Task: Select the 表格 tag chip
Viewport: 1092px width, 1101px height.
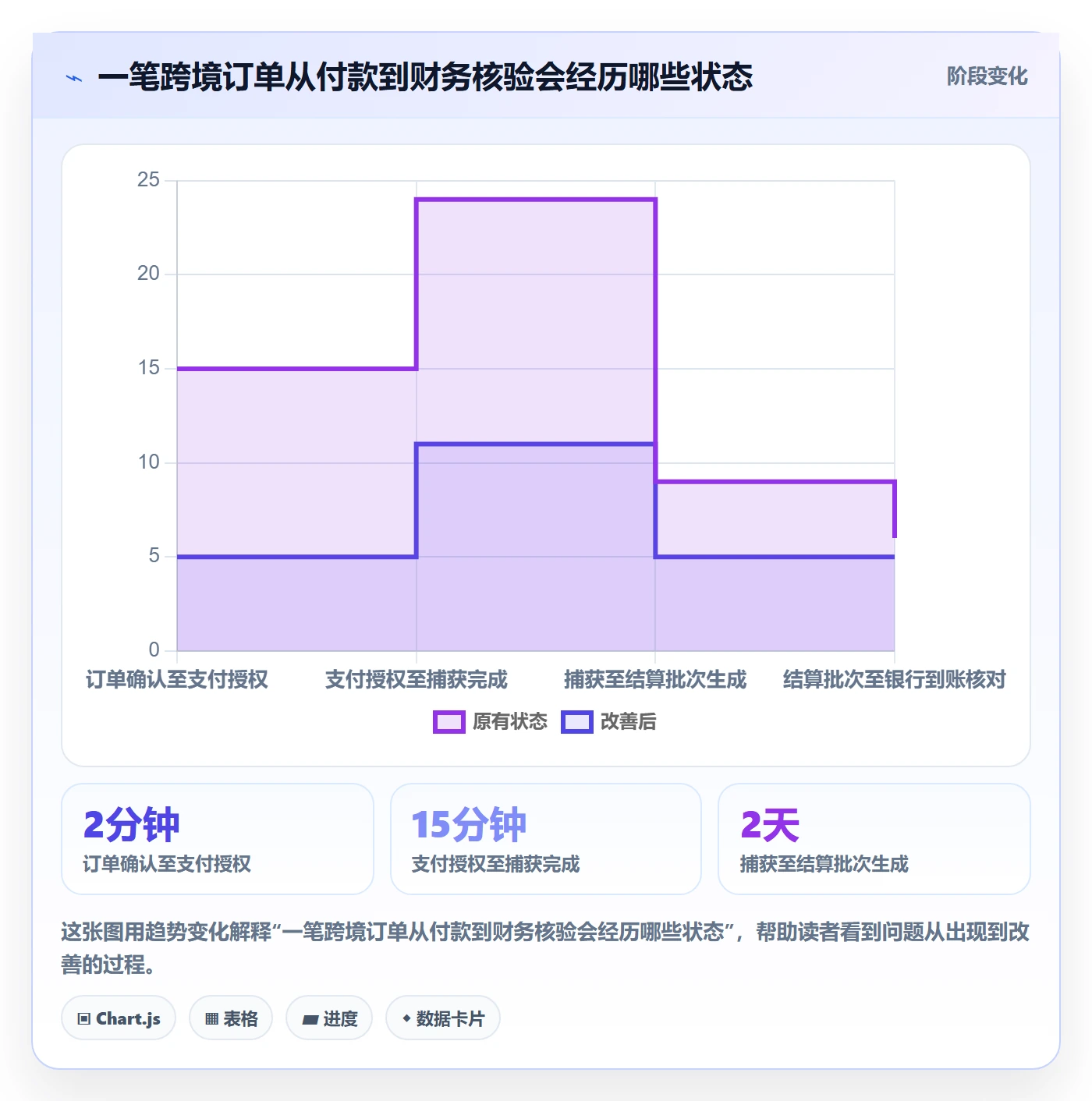Action: [x=231, y=1018]
